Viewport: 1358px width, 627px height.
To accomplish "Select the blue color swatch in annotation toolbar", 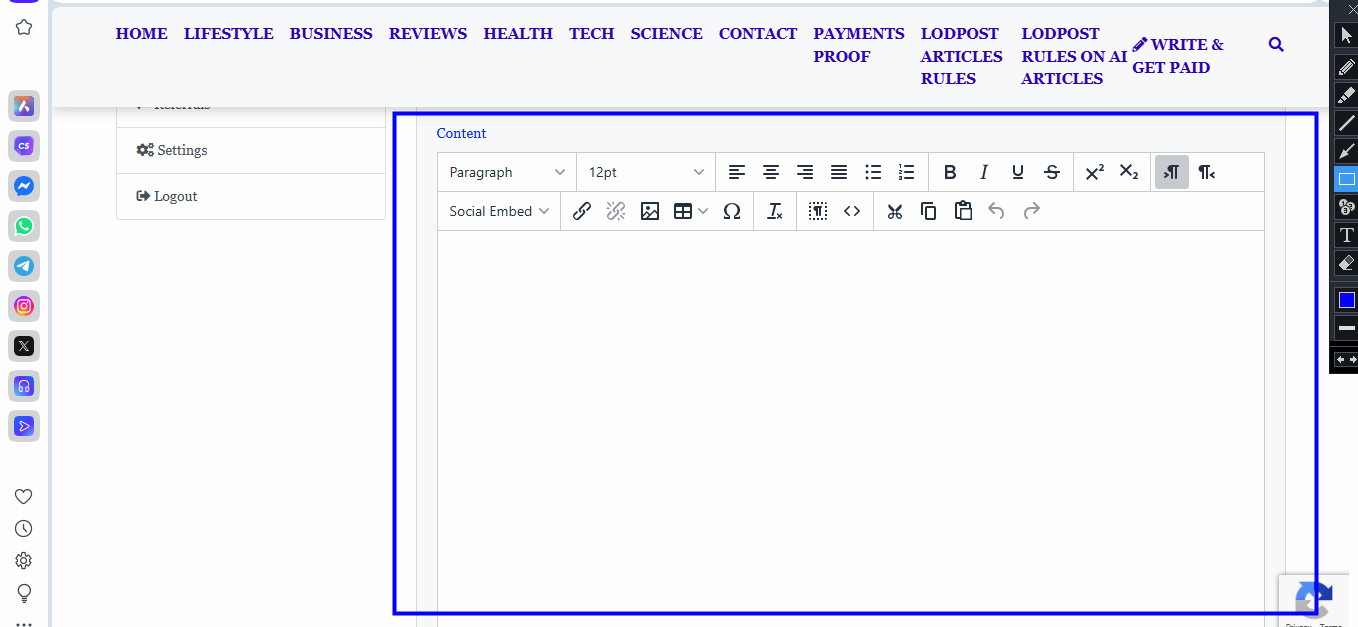I will 1346,300.
